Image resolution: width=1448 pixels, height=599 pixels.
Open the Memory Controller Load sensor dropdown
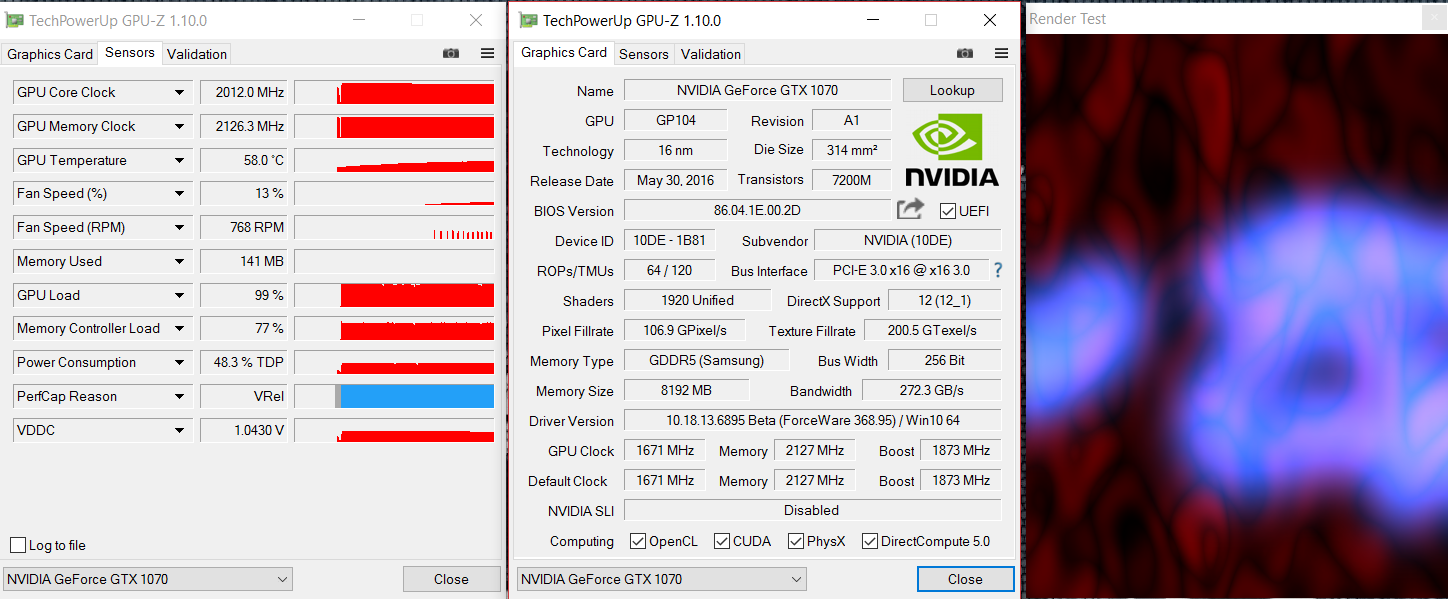(180, 328)
